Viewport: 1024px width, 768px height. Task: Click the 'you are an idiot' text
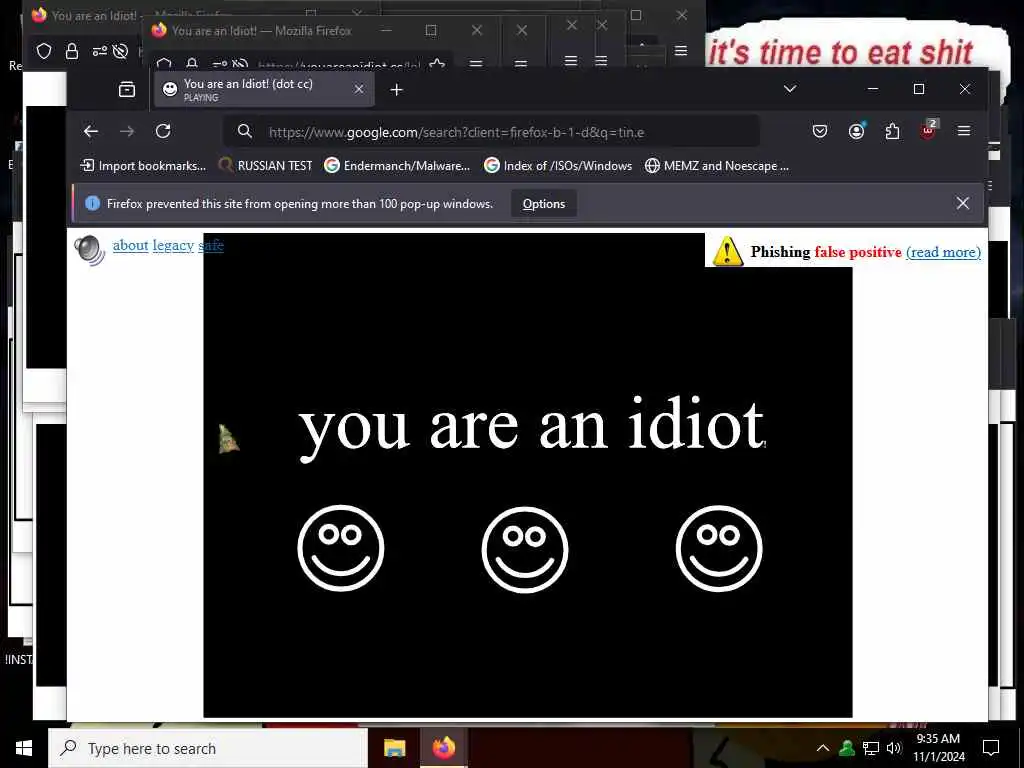click(532, 428)
